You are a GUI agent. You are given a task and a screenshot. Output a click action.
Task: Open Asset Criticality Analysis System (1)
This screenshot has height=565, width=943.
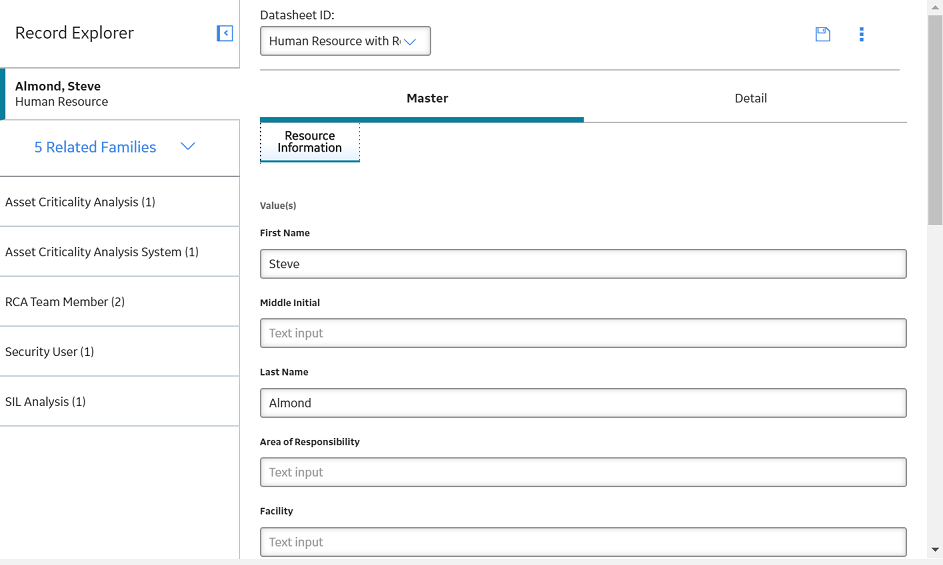120,252
